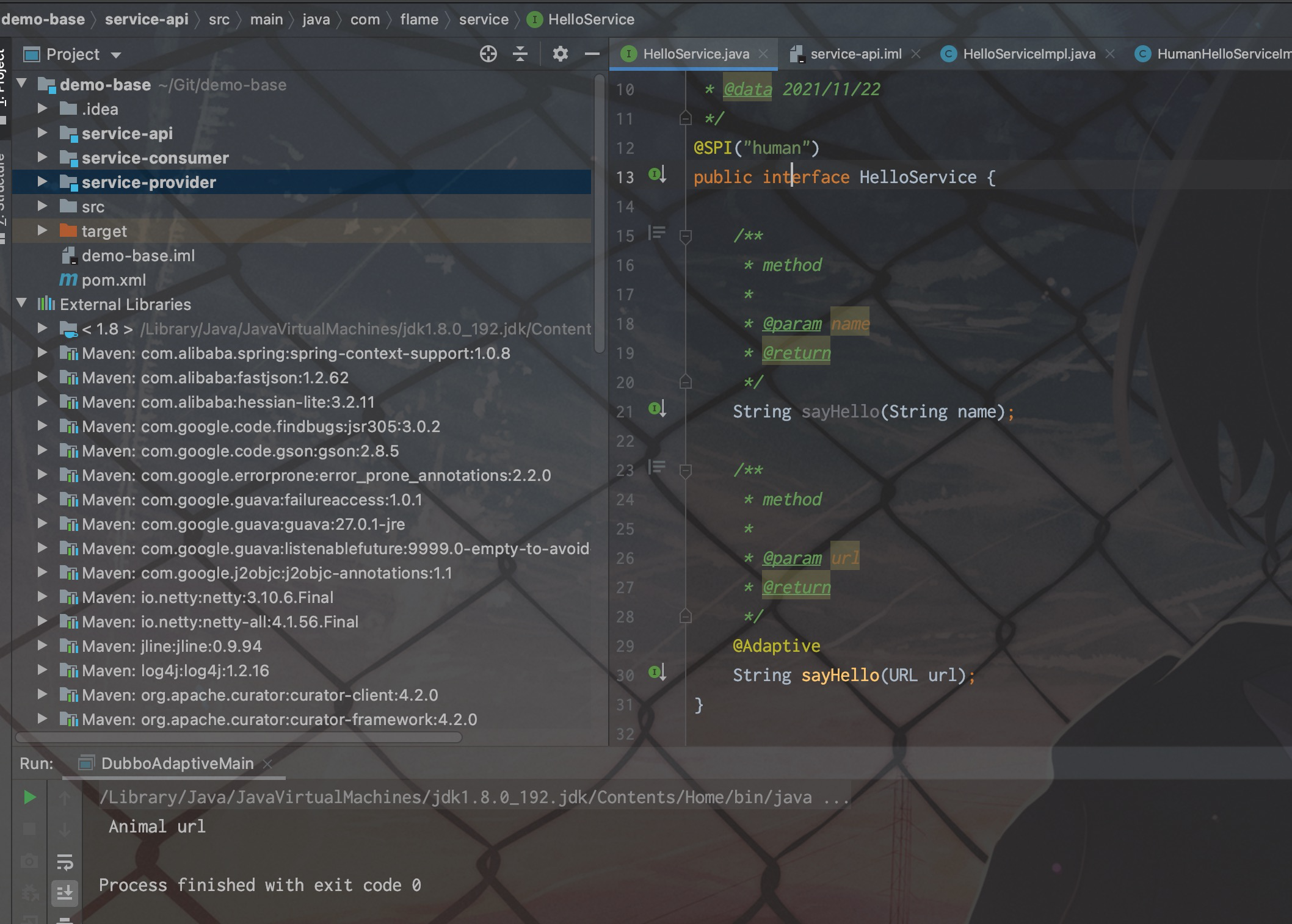
Task: Fold the comment block at line 15
Action: pos(685,236)
